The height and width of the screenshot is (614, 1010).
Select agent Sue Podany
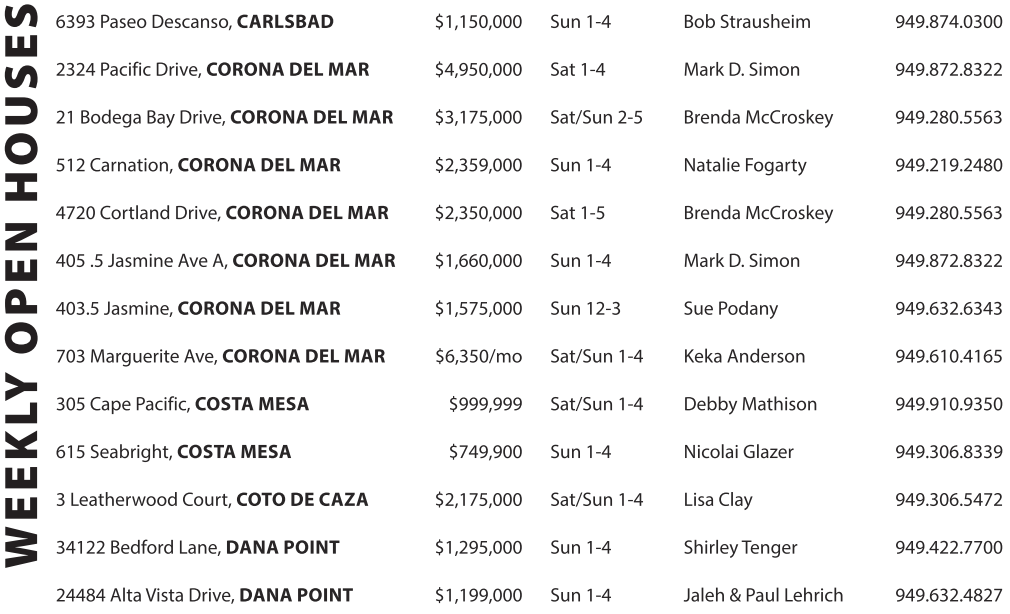click(730, 309)
